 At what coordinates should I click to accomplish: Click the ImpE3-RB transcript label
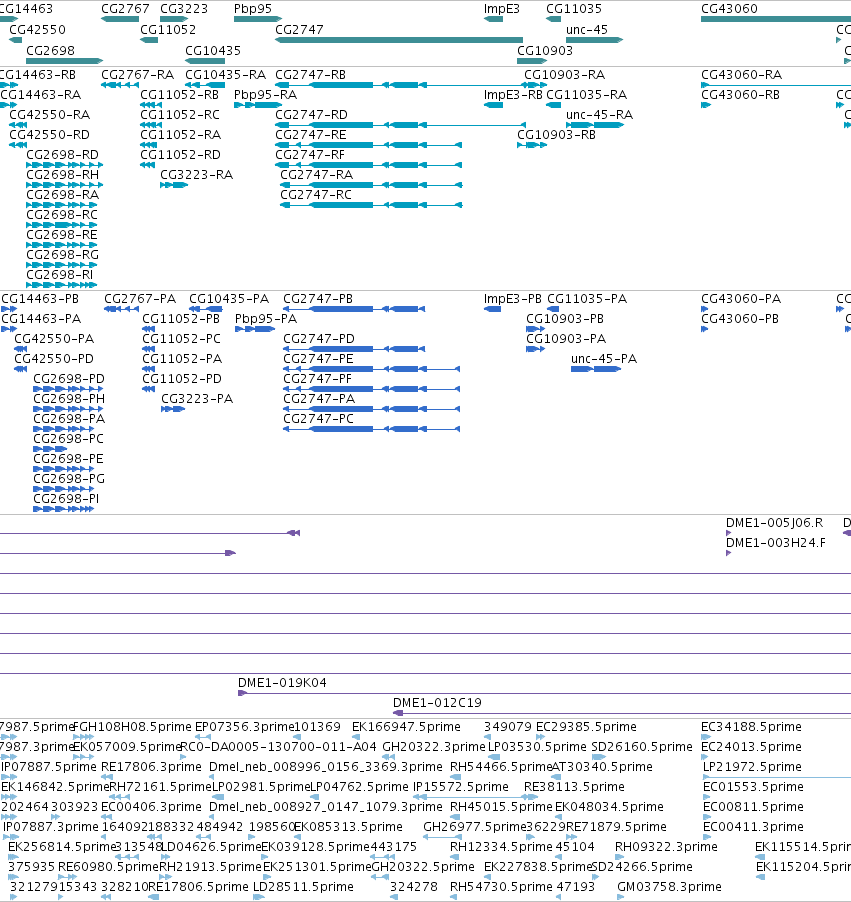(513, 95)
